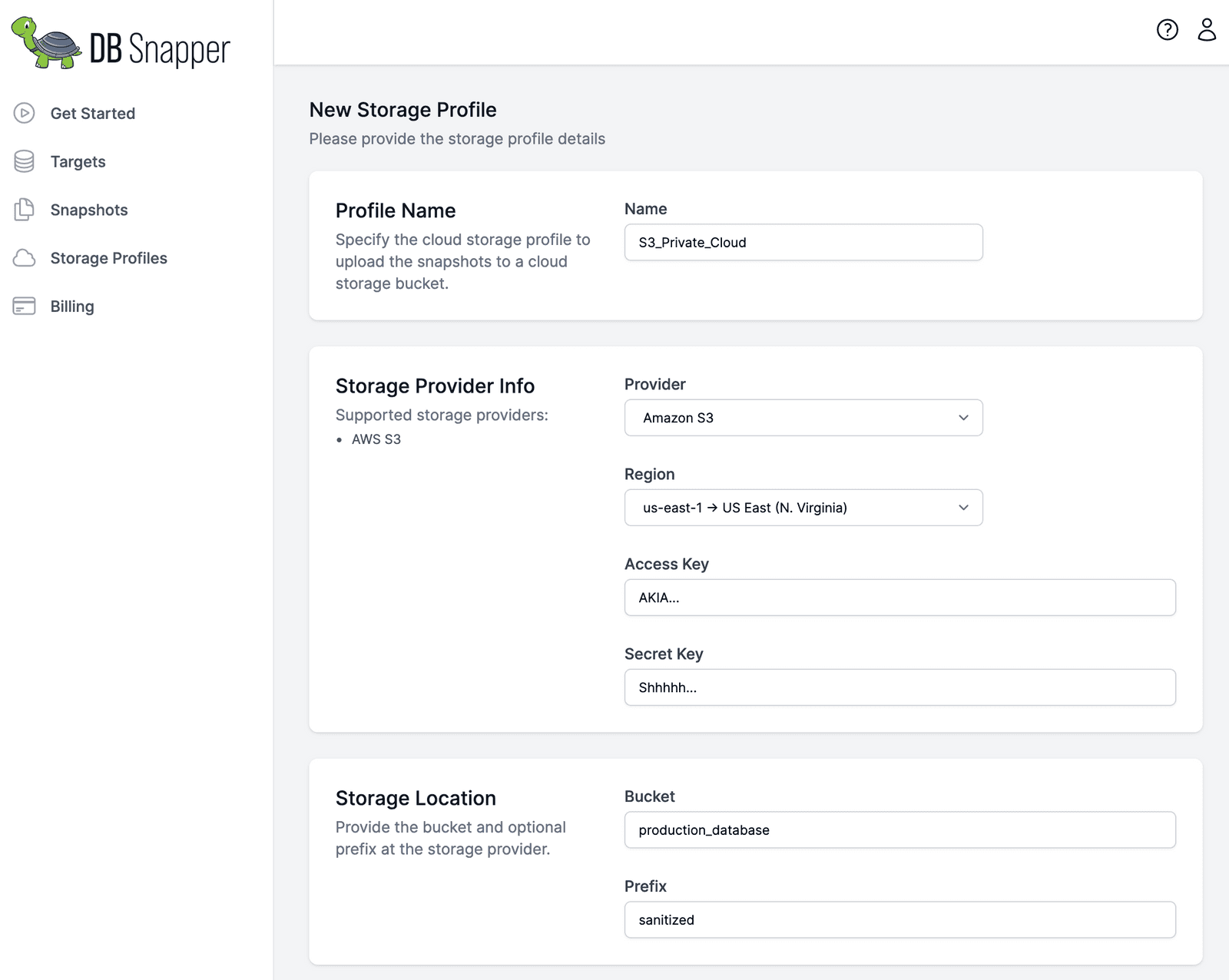The width and height of the screenshot is (1229, 980).
Task: Click the DB Snapper wordmark text
Action: pyautogui.click(x=160, y=49)
